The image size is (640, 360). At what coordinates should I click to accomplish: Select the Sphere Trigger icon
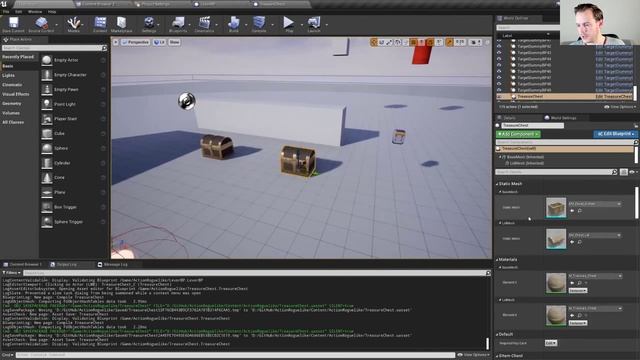pyautogui.click(x=47, y=222)
